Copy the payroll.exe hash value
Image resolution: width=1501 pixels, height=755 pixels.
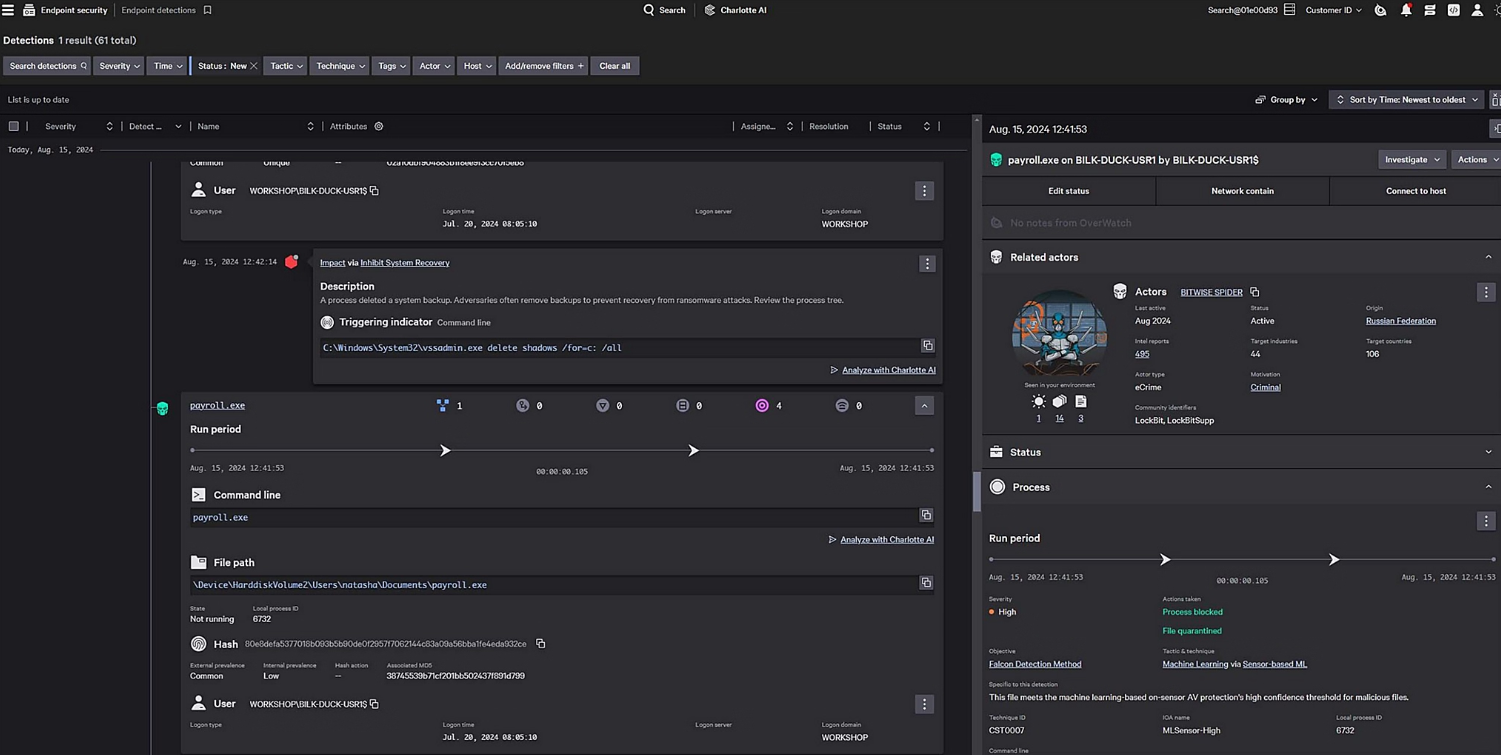[541, 644]
